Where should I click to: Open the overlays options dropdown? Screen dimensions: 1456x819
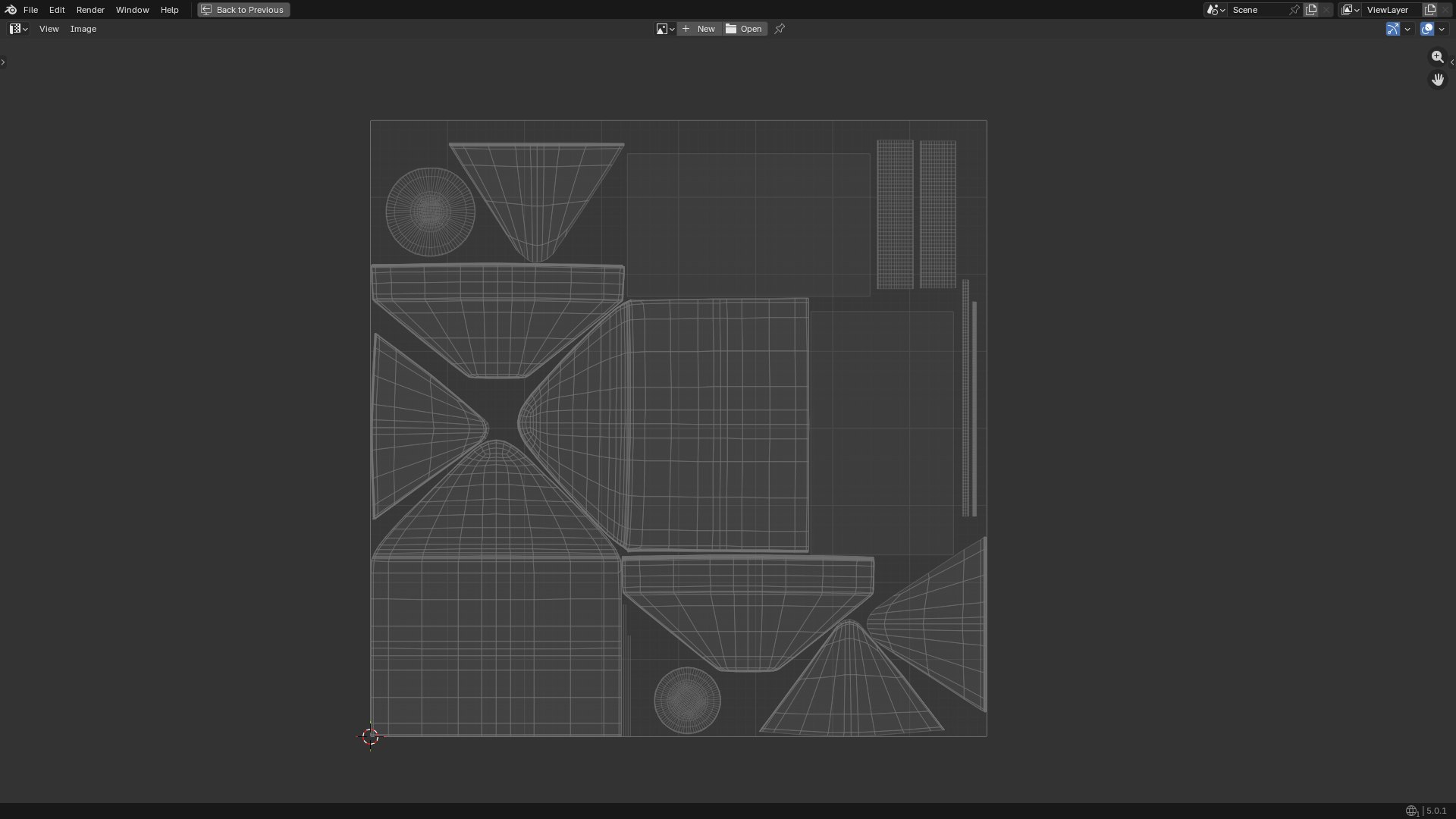point(1442,29)
